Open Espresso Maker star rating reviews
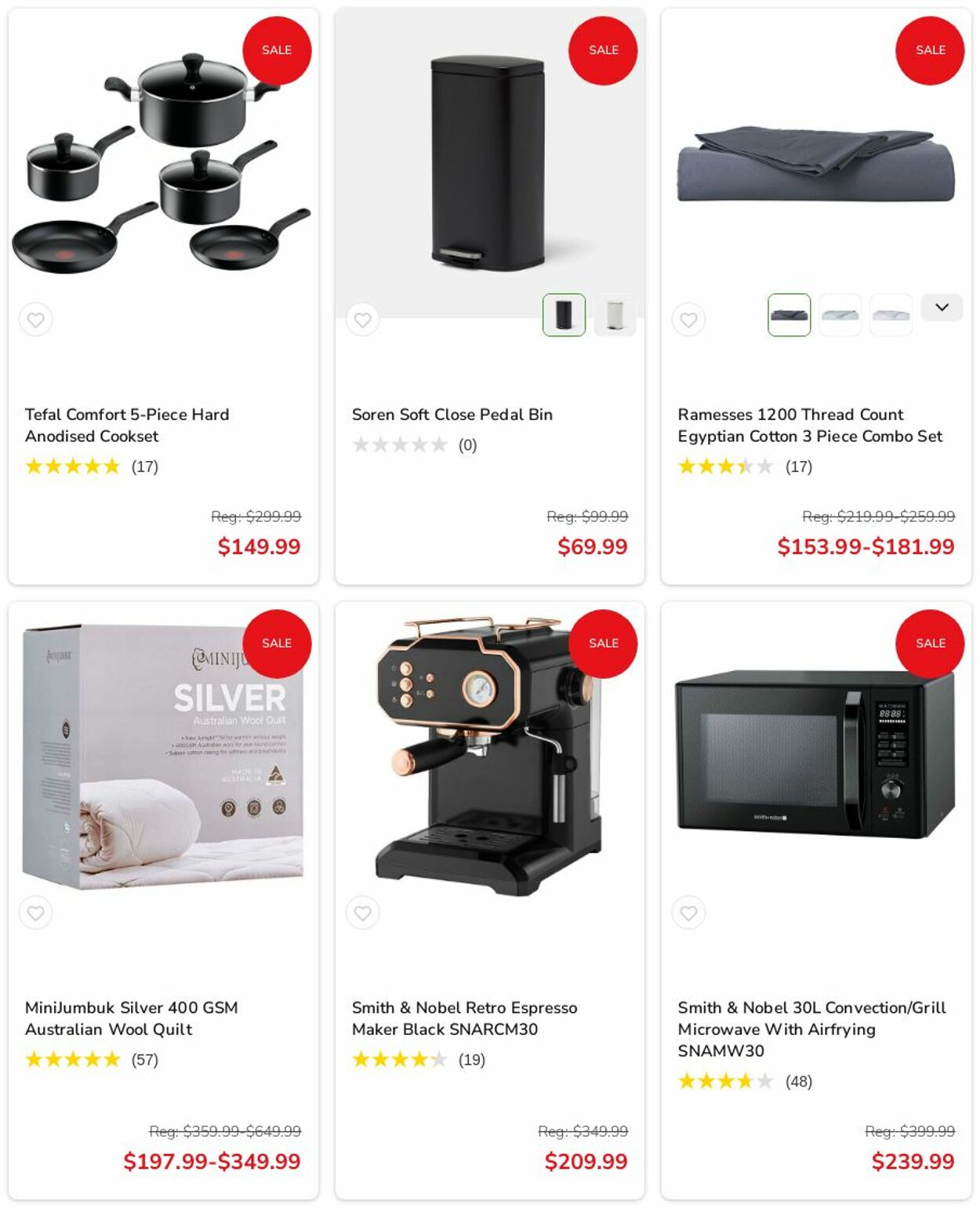This screenshot has height=1208, width=980. click(419, 1060)
